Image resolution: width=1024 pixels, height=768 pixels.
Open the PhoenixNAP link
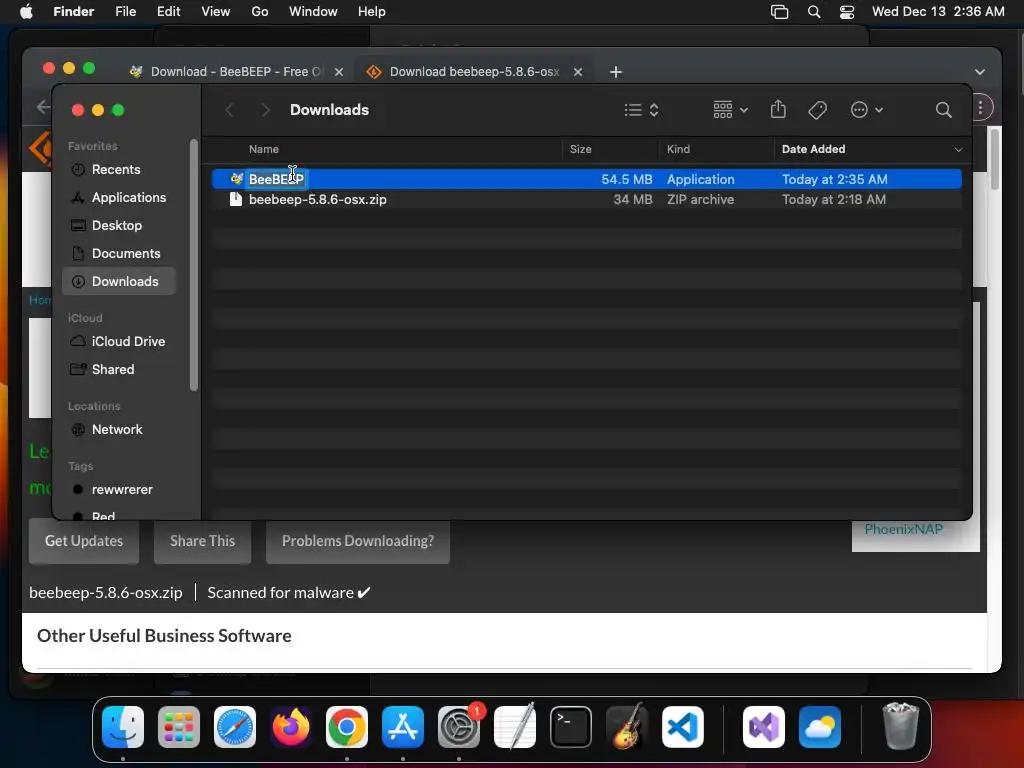tap(904, 530)
